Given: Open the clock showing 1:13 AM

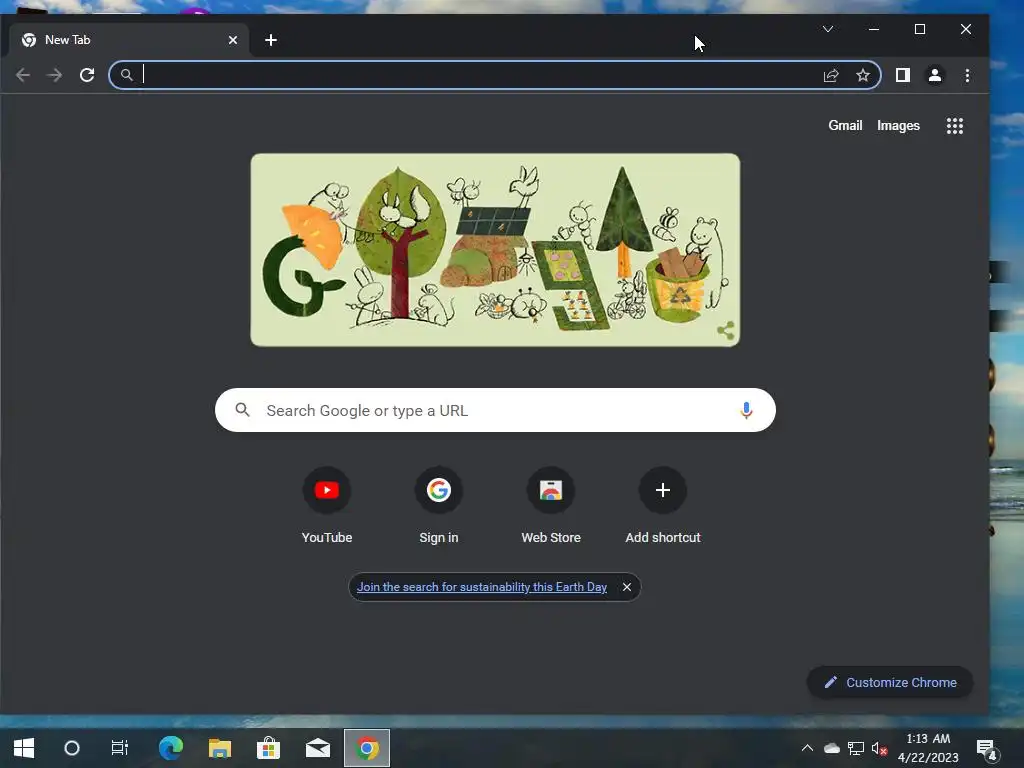Looking at the screenshot, I should [x=928, y=748].
